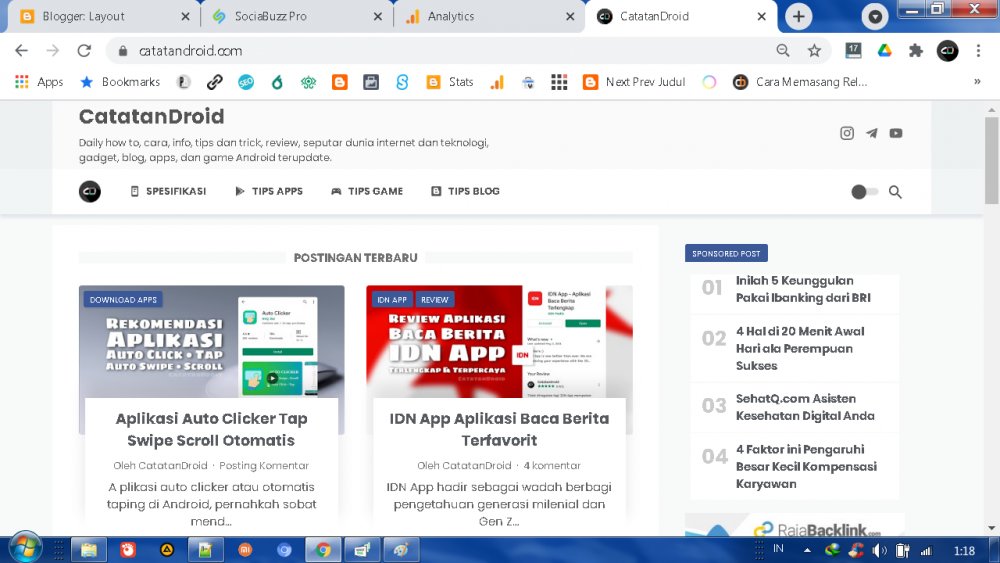This screenshot has width=1000, height=563.
Task: Go back with browser back arrow
Action: [x=22, y=50]
